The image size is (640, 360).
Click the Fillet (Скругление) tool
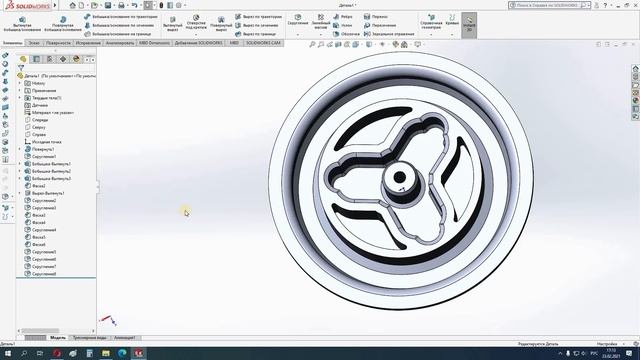tap(298, 20)
